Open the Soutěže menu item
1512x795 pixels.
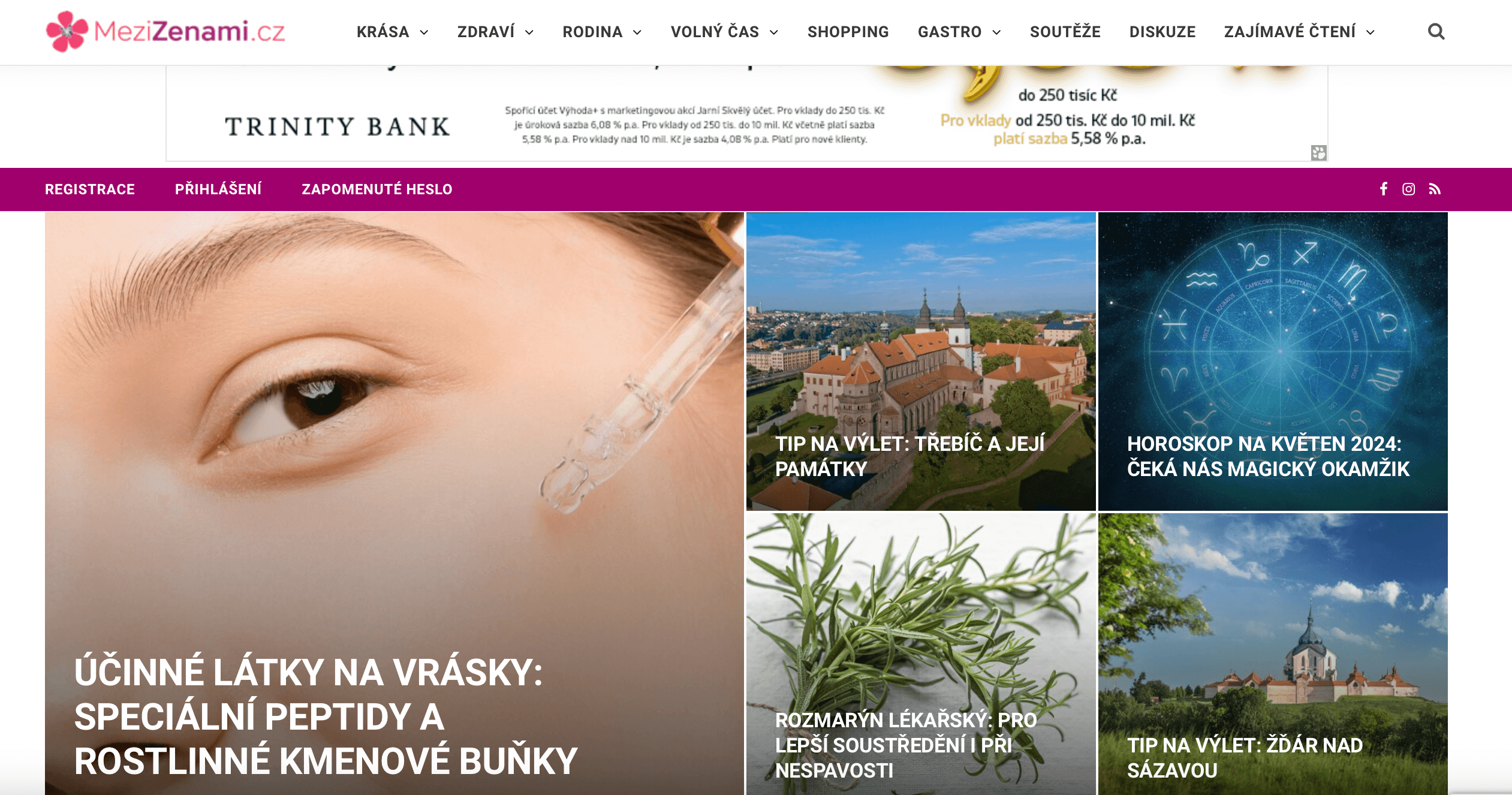[1065, 32]
